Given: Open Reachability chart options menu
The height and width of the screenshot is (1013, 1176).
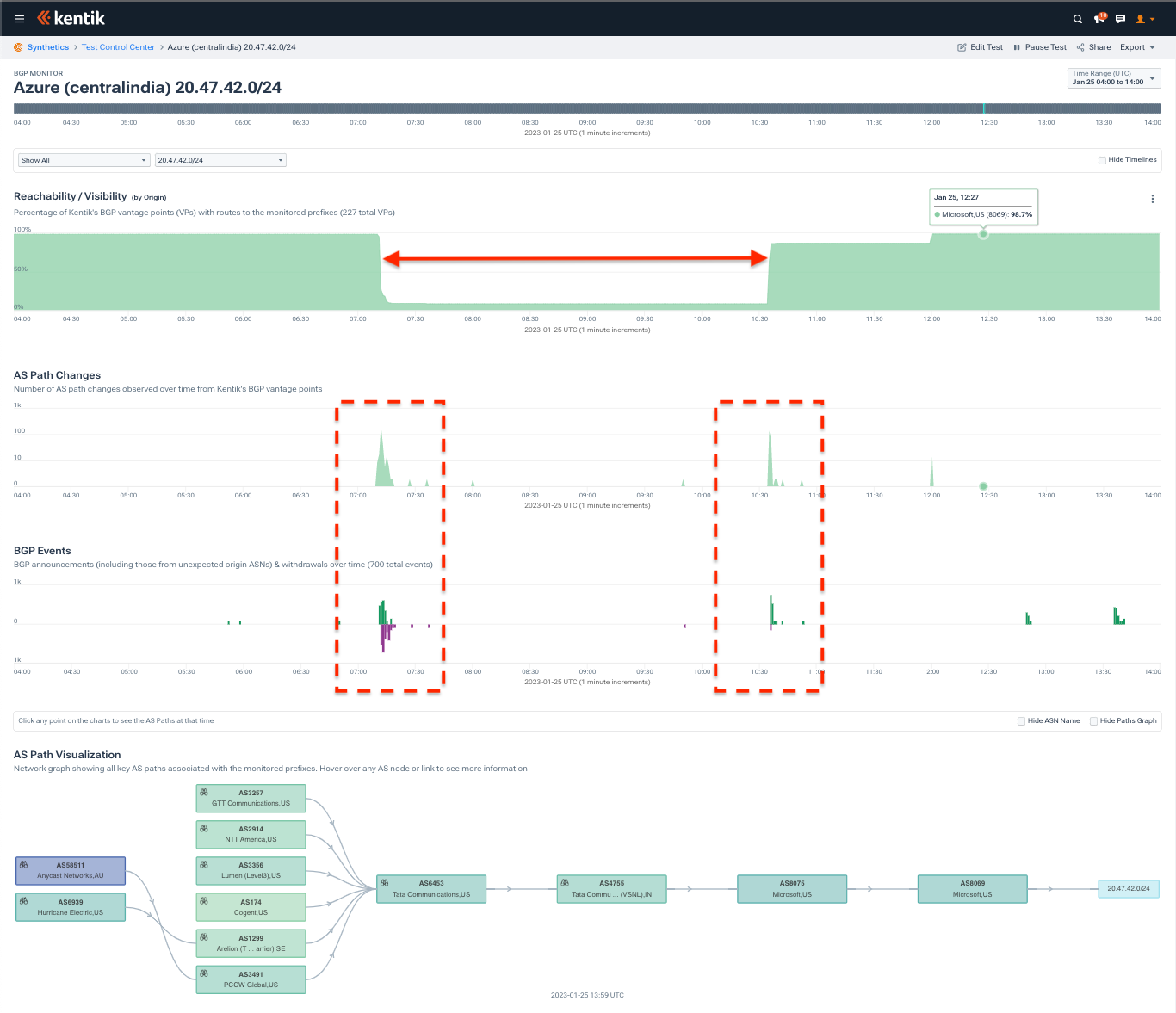Looking at the screenshot, I should tap(1153, 199).
